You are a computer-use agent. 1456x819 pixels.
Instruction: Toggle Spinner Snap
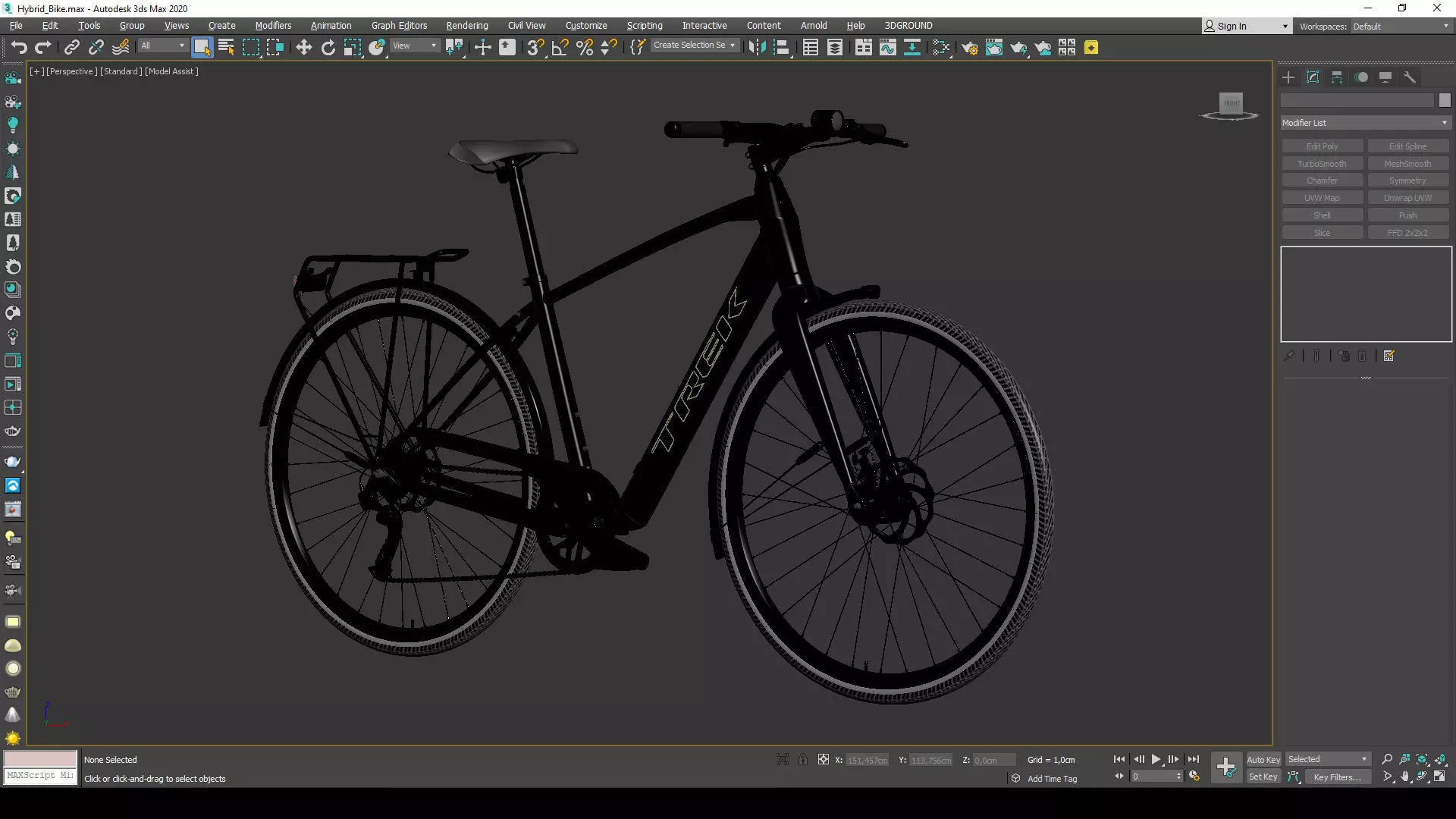pos(608,48)
